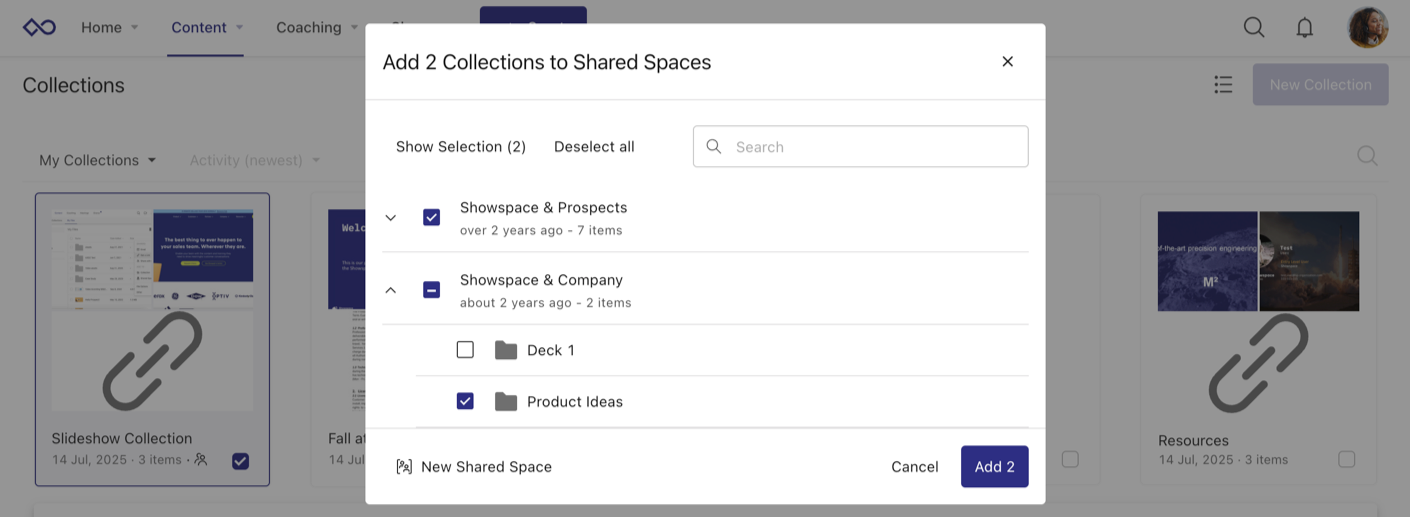The height and width of the screenshot is (517, 1410).
Task: Open the Coaching menu
Action: (318, 27)
